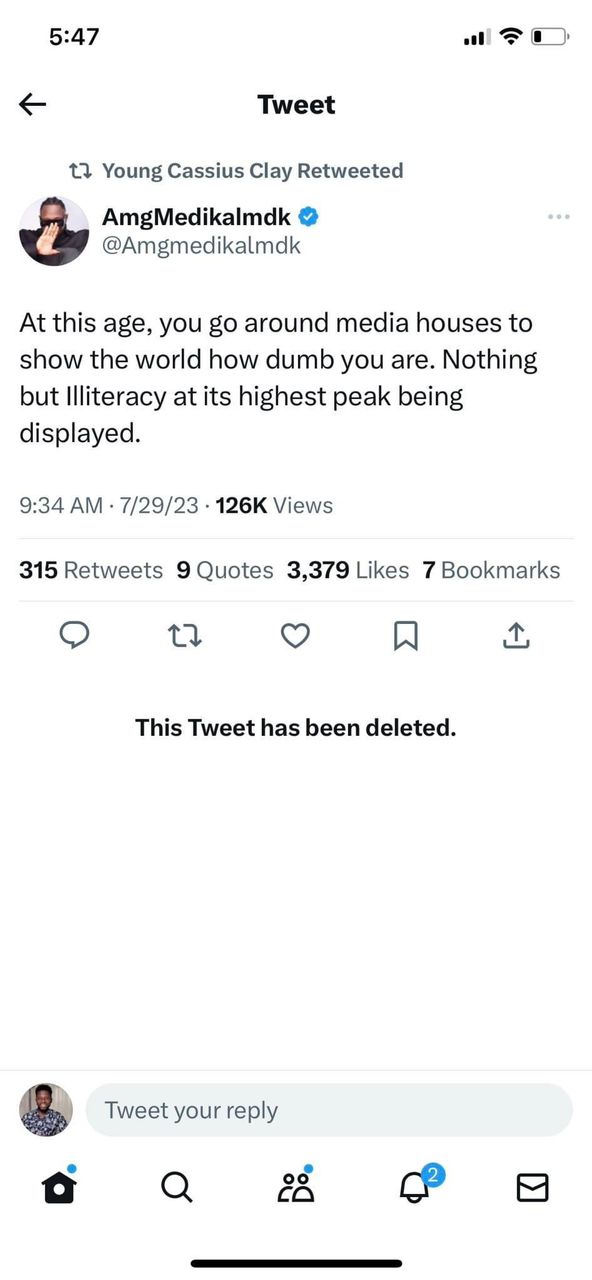The height and width of the screenshot is (1280, 592).
Task: Tap the retweet arrows icon
Action: (185, 635)
